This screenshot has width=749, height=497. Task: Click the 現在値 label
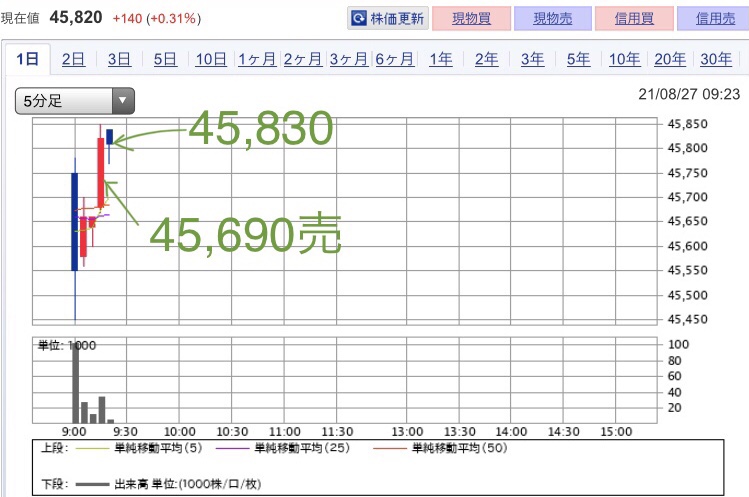tap(20, 19)
